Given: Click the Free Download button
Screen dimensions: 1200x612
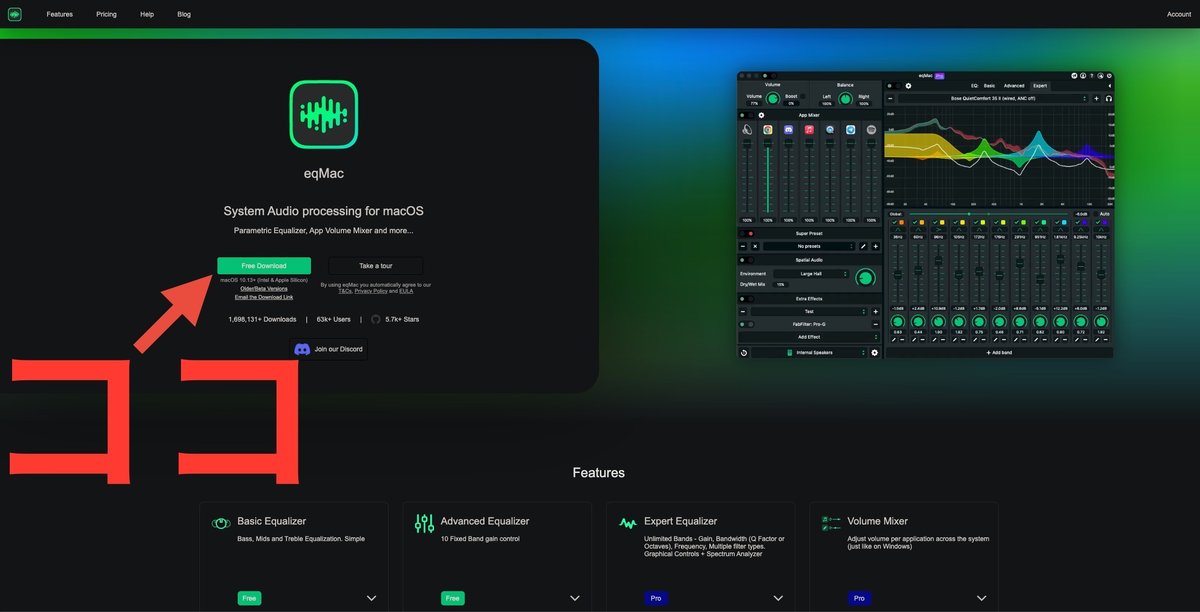Looking at the screenshot, I should 263,265.
